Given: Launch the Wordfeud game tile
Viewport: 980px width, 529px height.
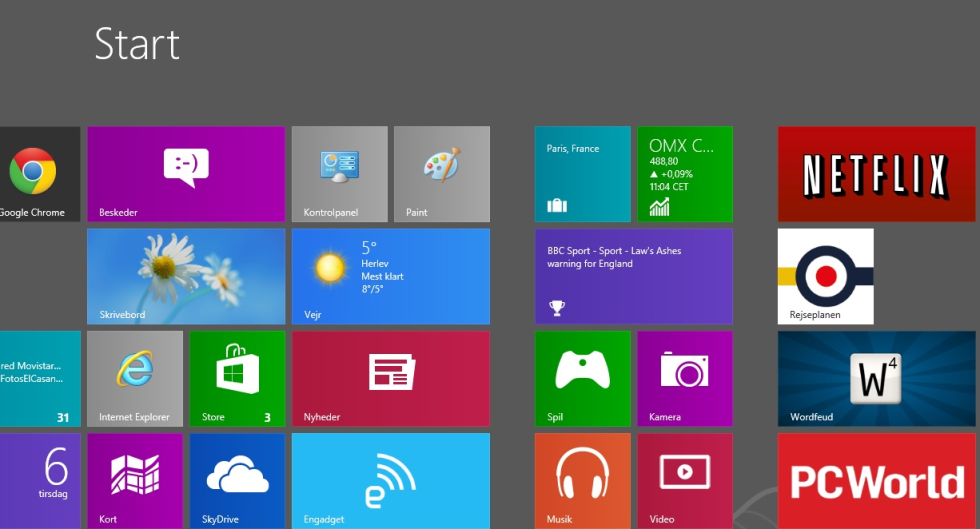Looking at the screenshot, I should [x=877, y=378].
